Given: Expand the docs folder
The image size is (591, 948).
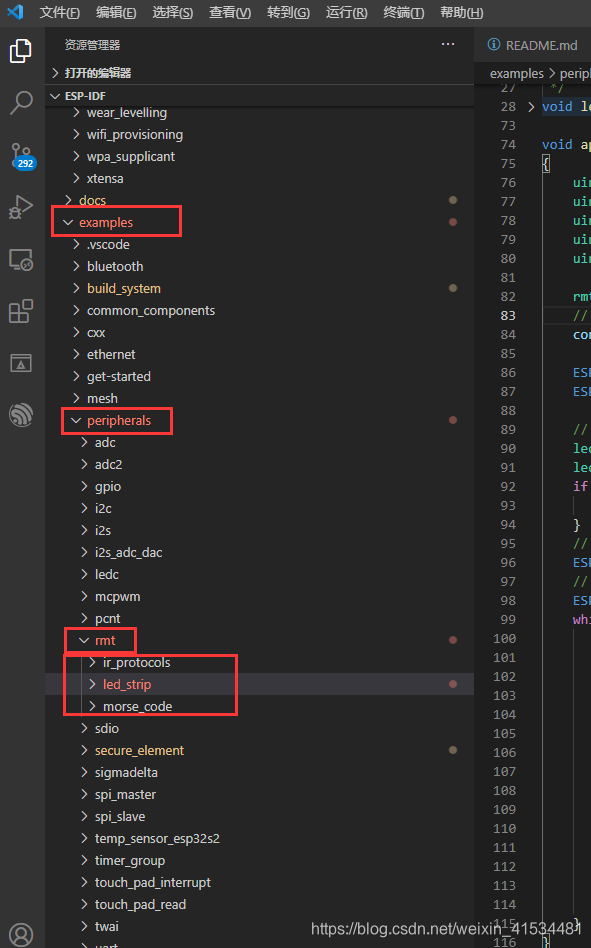Looking at the screenshot, I should tap(260, 200).
